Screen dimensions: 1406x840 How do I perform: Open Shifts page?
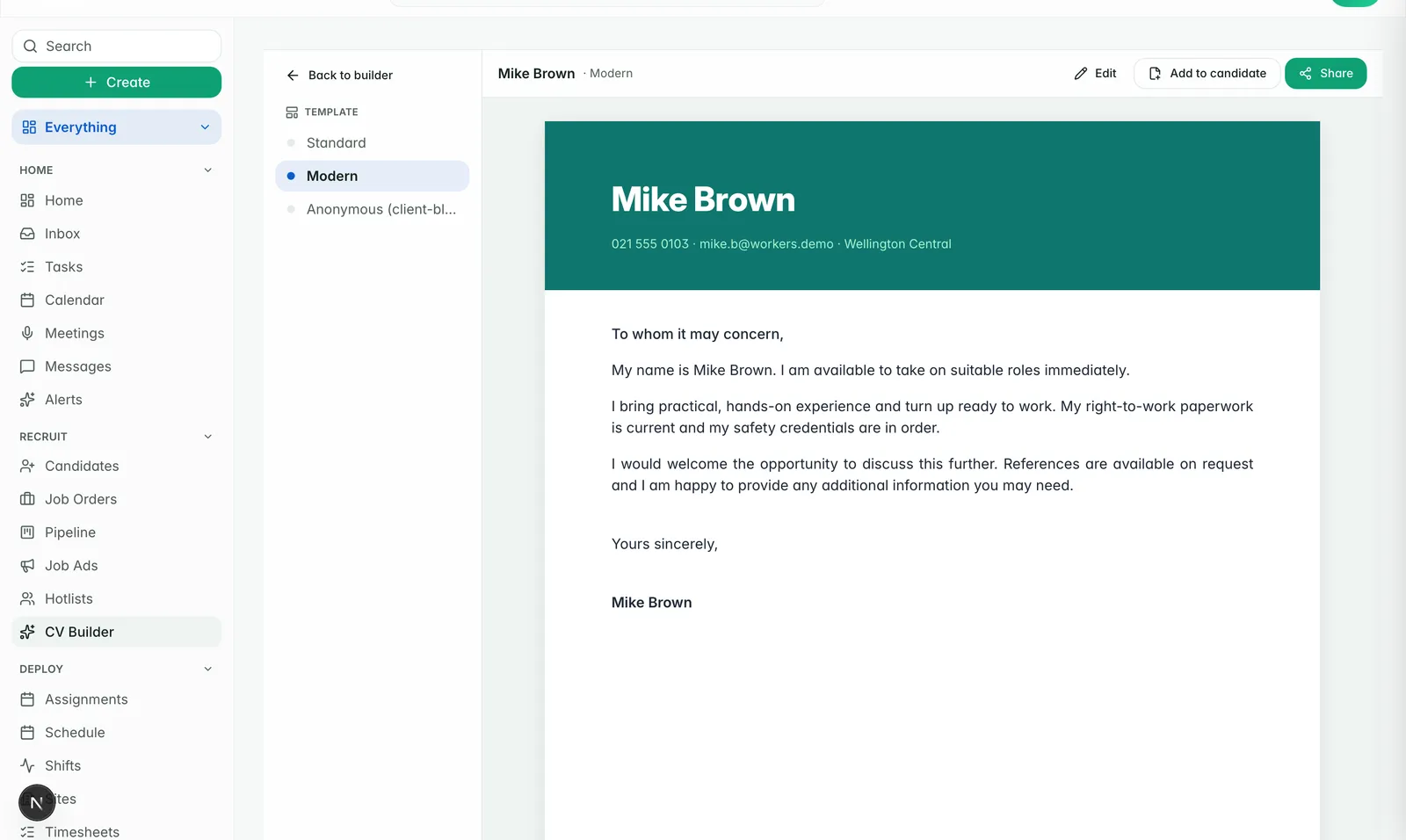(117, 766)
